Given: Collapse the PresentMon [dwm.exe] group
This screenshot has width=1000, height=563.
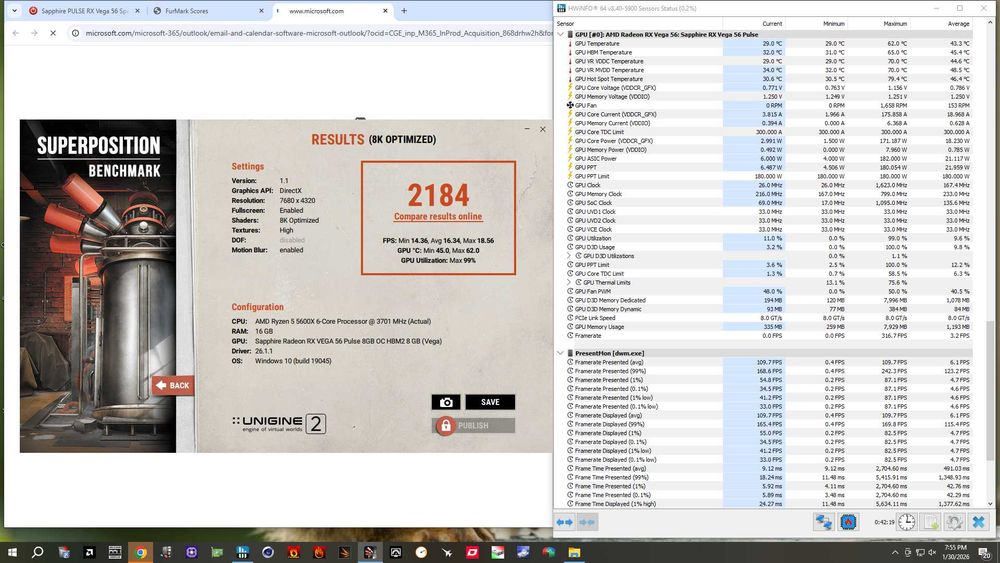Looking at the screenshot, I should point(561,353).
